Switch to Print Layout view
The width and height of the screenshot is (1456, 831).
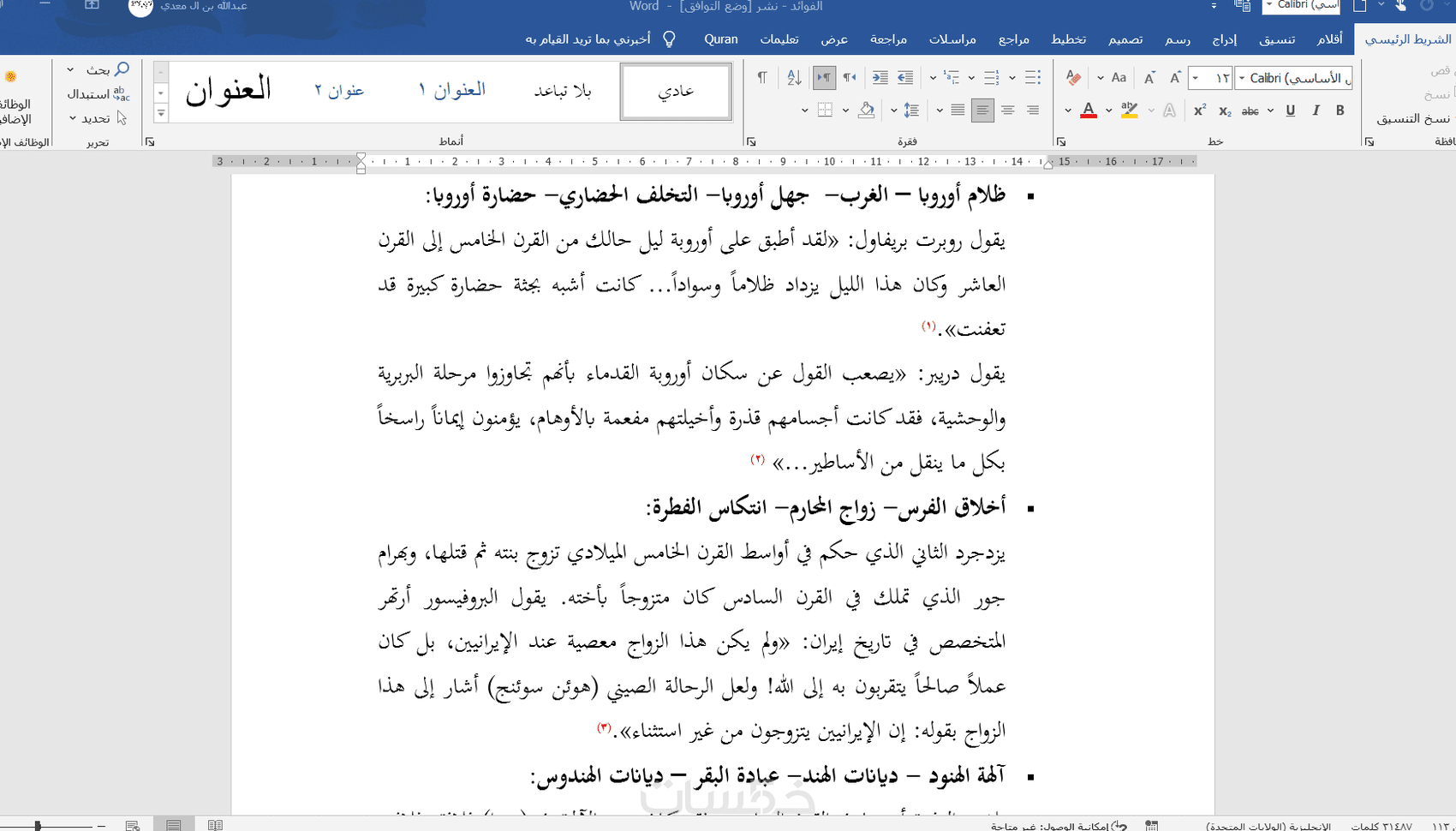[x=174, y=825]
